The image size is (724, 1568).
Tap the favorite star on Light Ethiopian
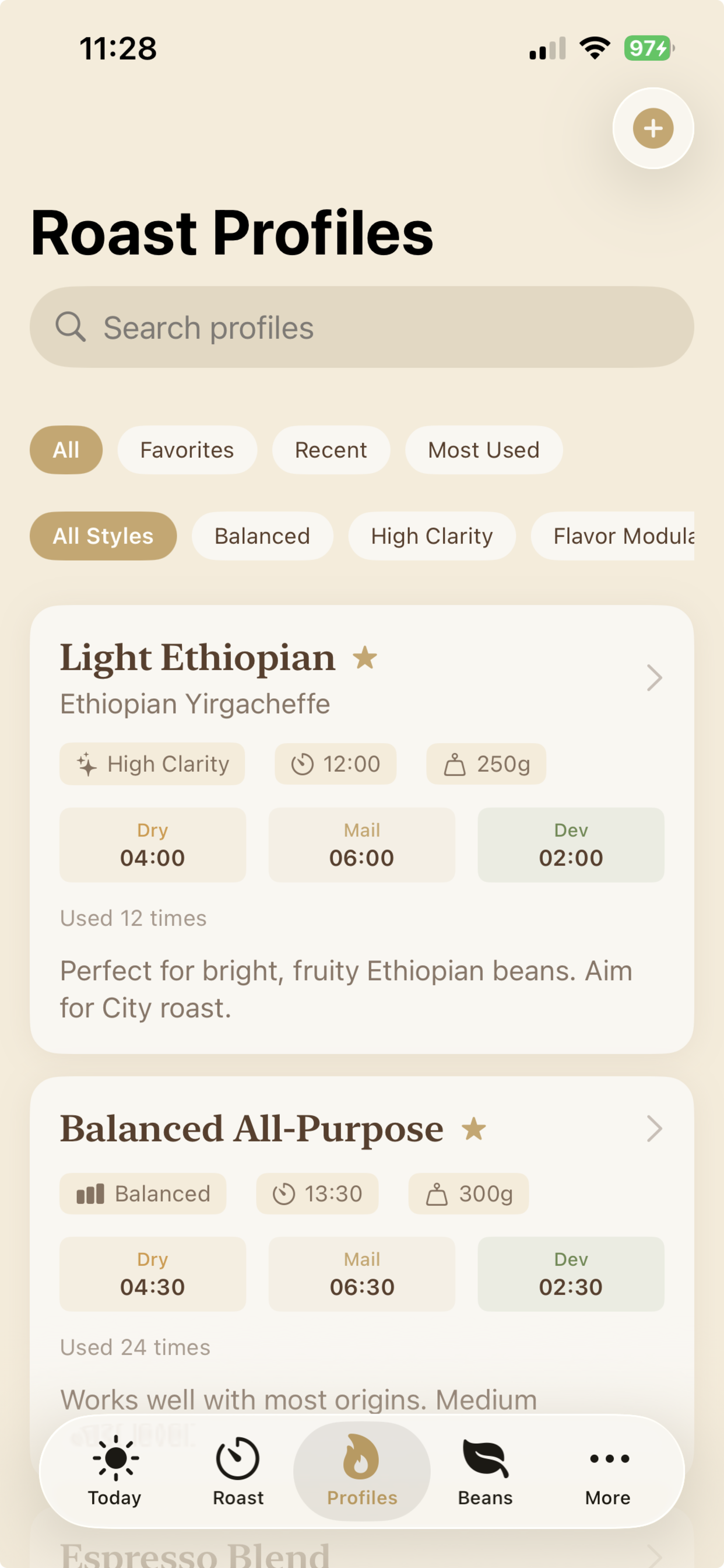click(365, 658)
